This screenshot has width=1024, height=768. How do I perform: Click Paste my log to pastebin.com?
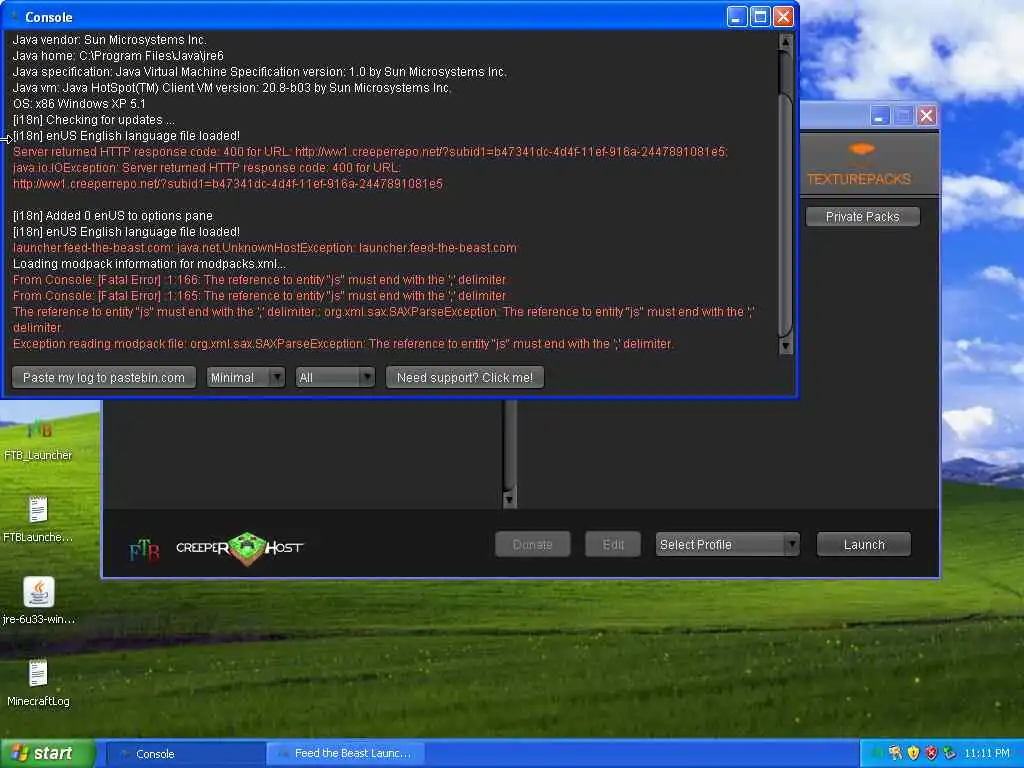[x=104, y=377]
